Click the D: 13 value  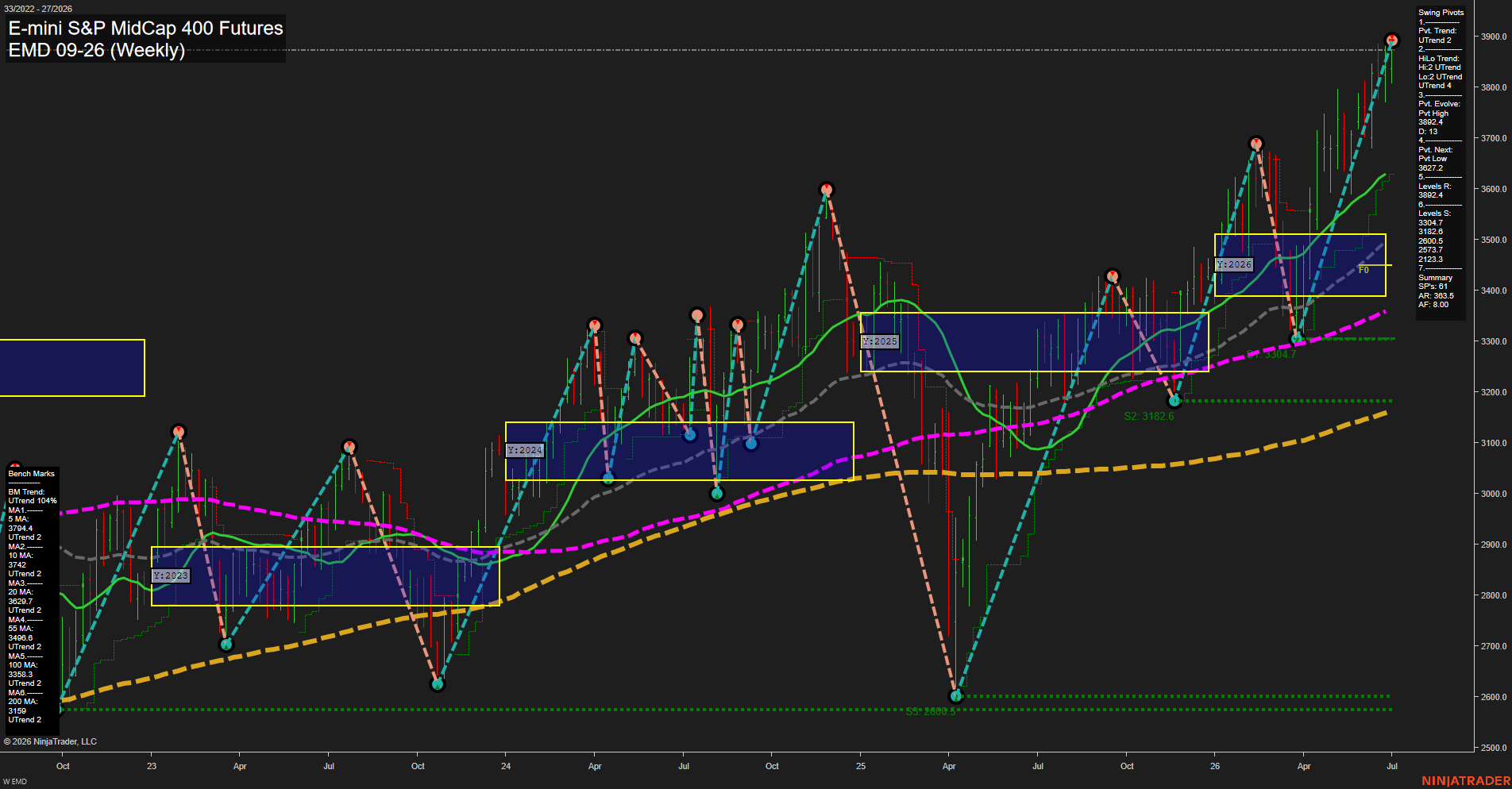[x=1428, y=132]
